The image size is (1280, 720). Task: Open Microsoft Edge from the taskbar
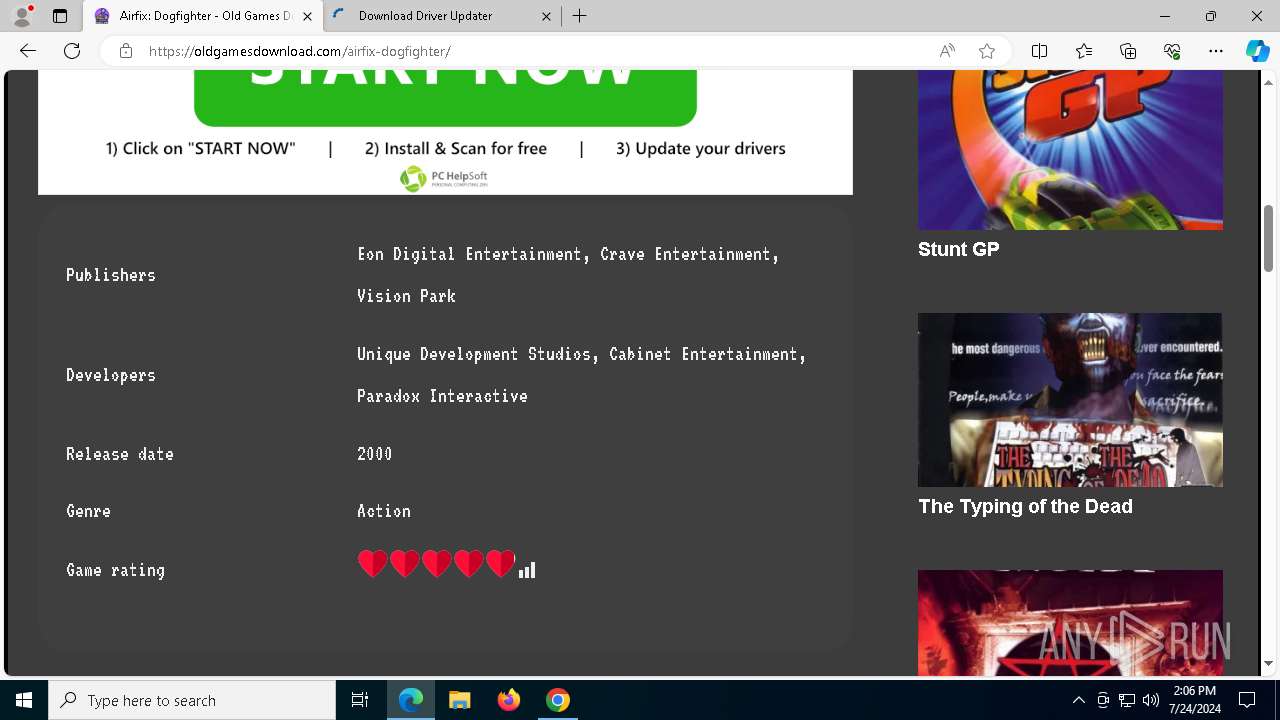[x=411, y=700]
